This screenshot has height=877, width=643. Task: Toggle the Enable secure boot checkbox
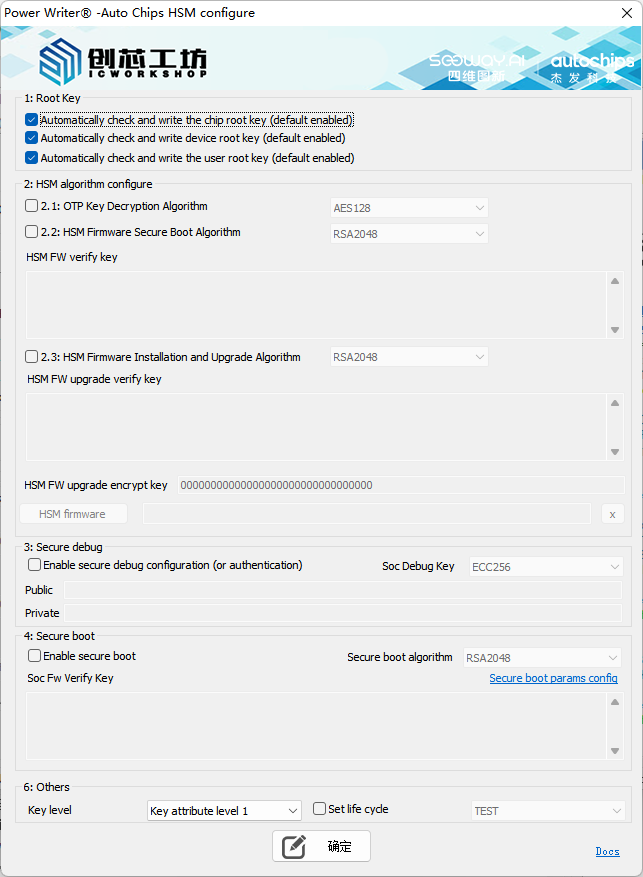coord(35,656)
